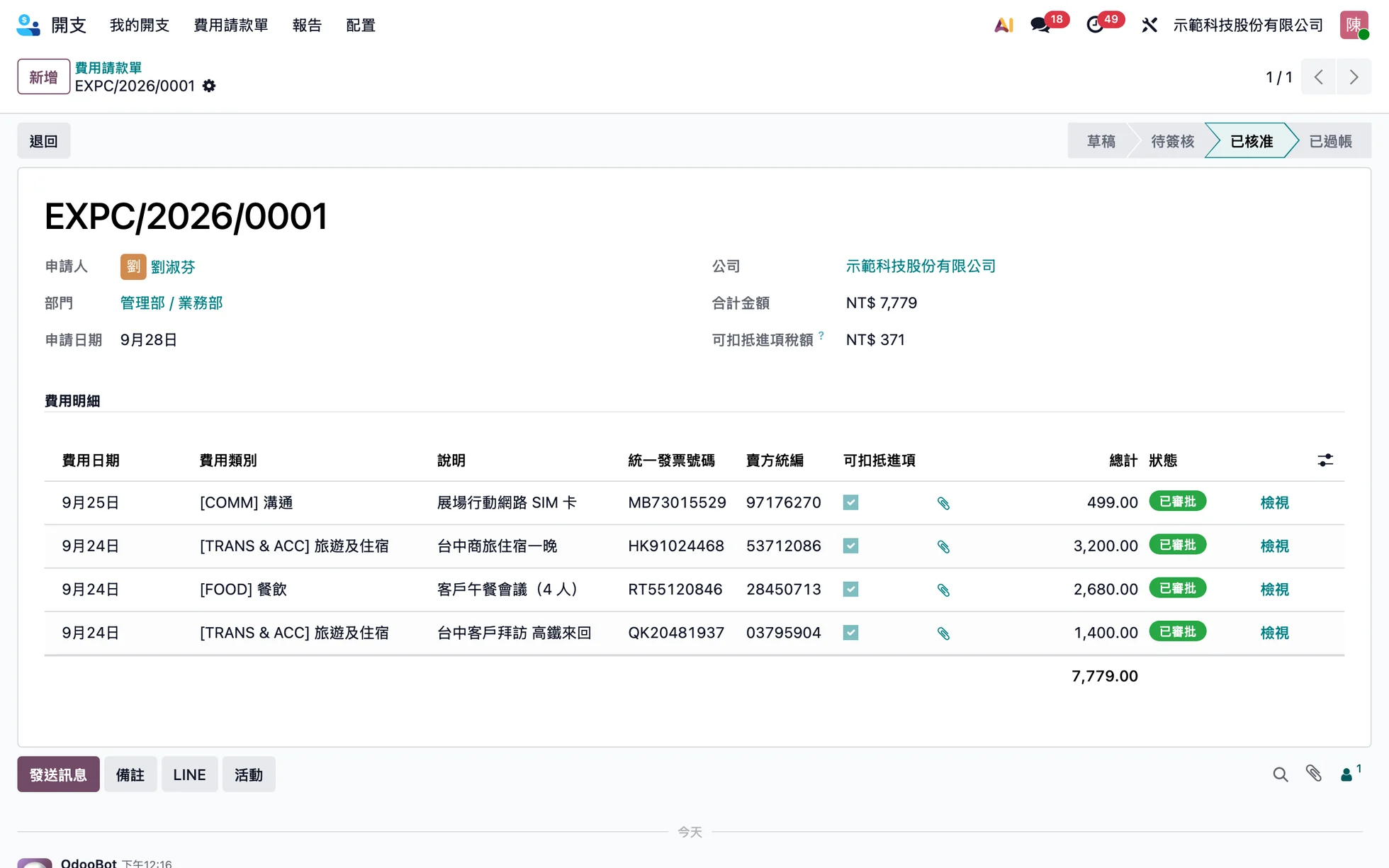Open applicant 劉淑芬 link
Viewport: 1389px width, 868px height.
click(x=172, y=267)
